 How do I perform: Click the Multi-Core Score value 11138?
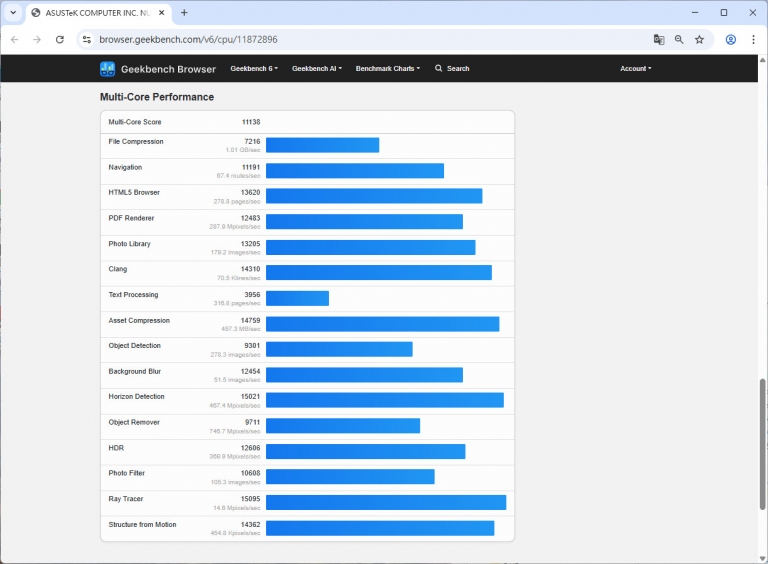[251, 122]
